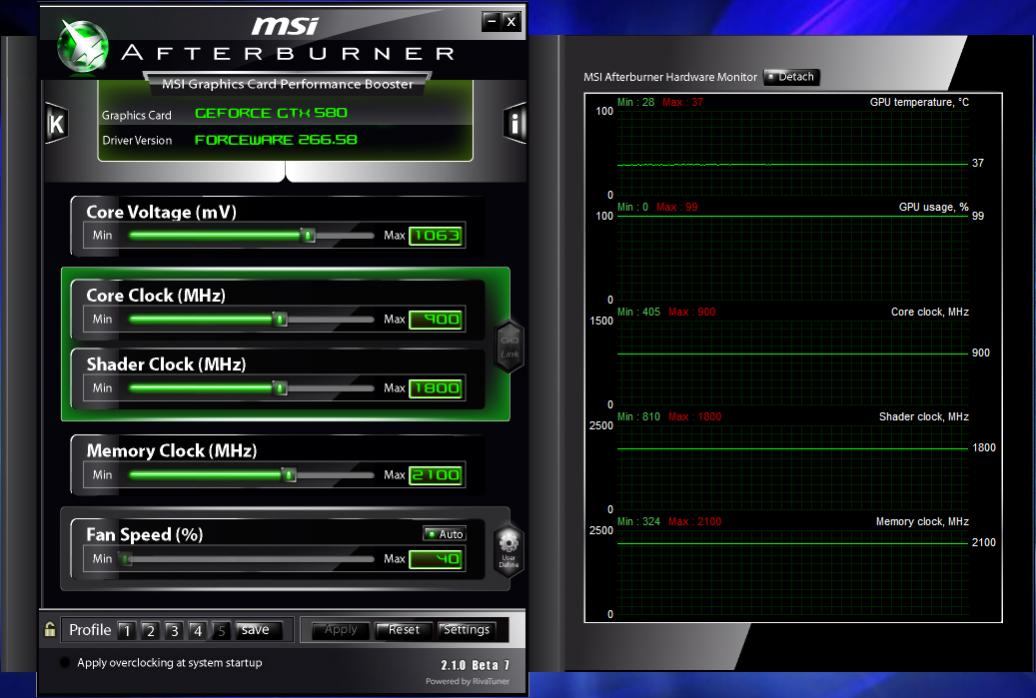
Task: Open the Settings button
Action: point(466,630)
